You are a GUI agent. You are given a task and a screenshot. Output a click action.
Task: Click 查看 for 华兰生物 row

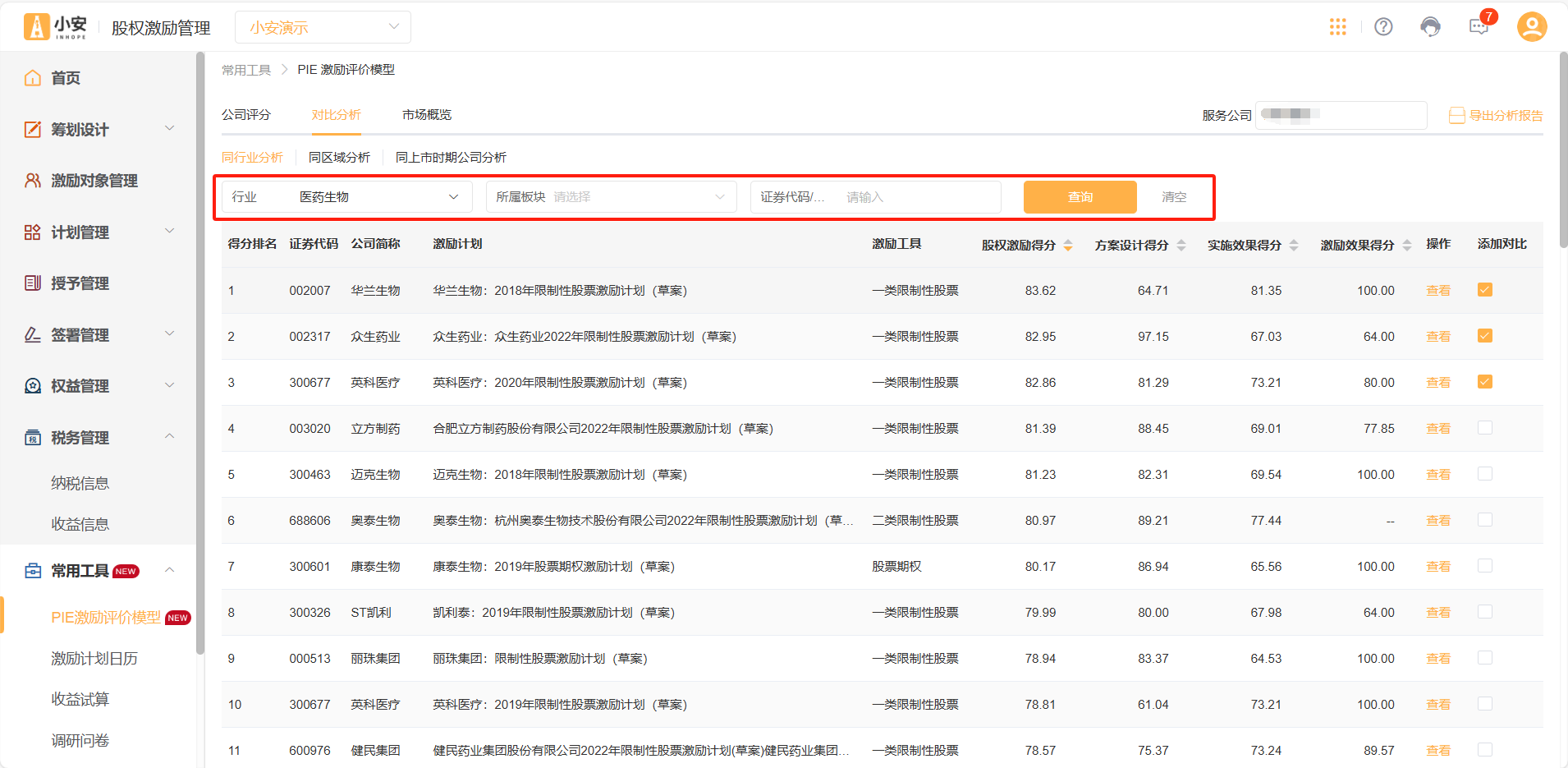coord(1438,291)
